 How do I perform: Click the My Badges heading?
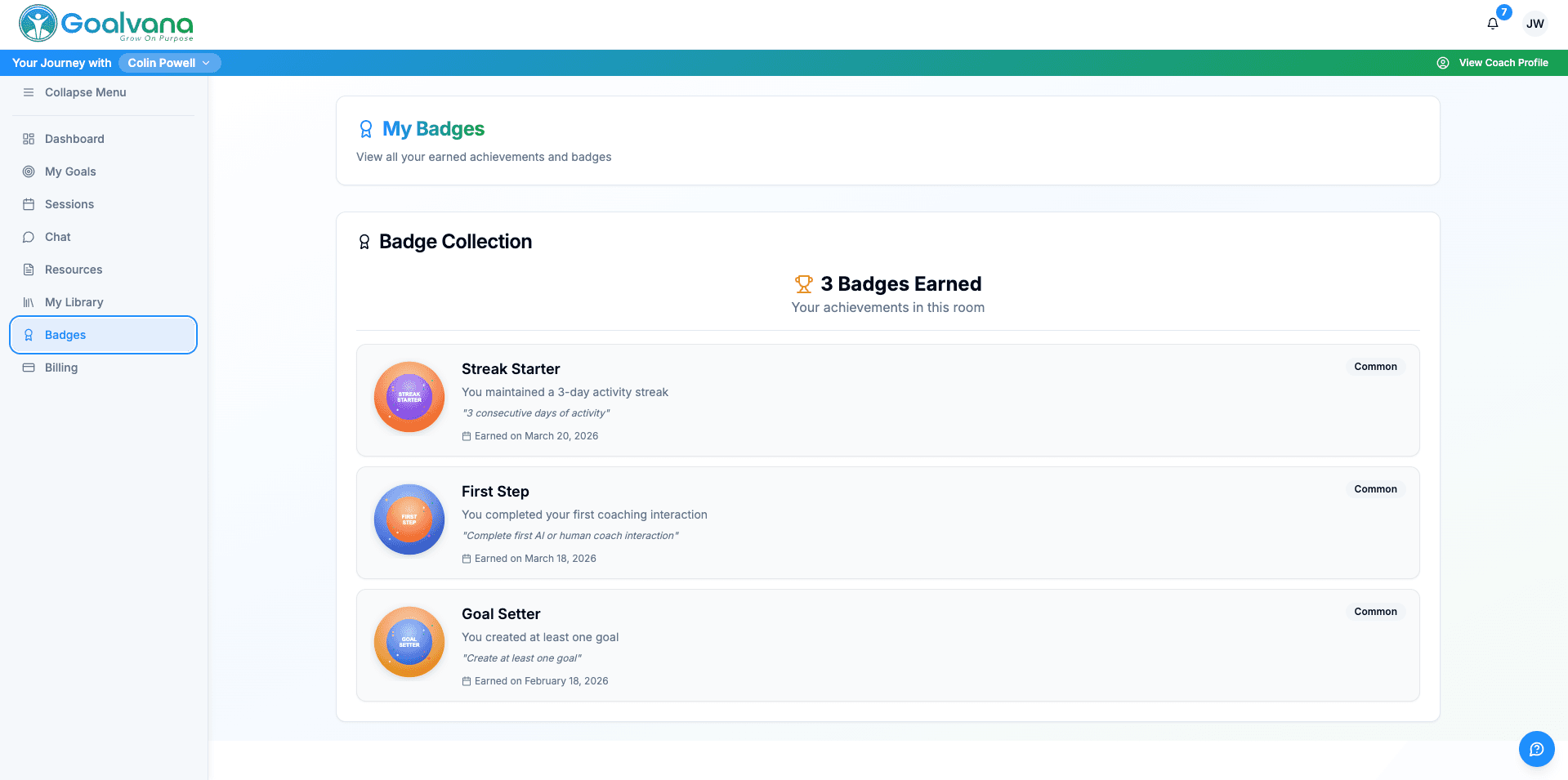click(x=433, y=128)
